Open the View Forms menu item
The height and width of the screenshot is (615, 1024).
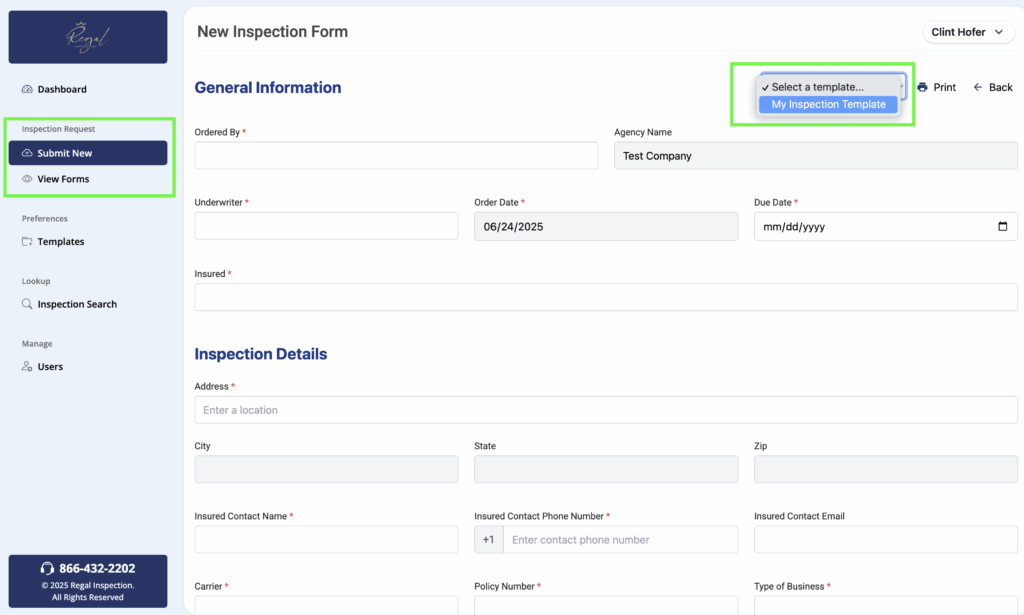63,179
